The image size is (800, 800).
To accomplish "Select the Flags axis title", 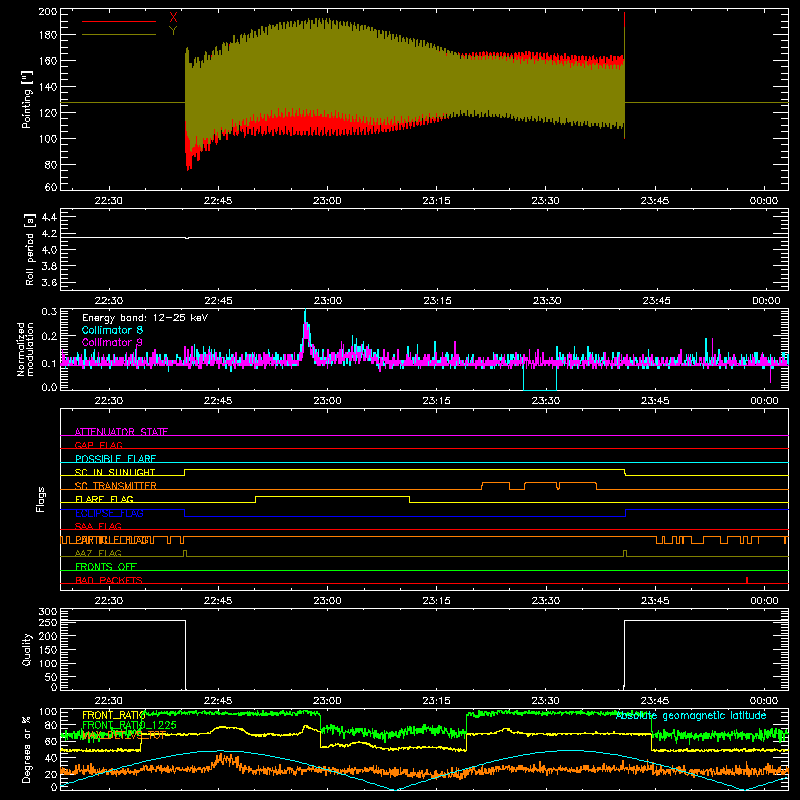I will (40, 499).
